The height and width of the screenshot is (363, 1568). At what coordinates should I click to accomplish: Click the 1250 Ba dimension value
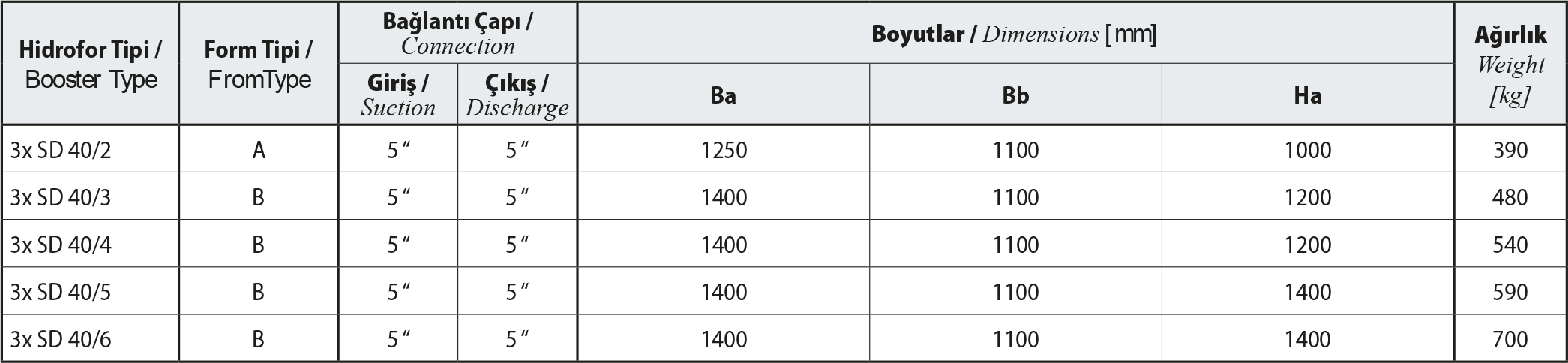(x=724, y=151)
